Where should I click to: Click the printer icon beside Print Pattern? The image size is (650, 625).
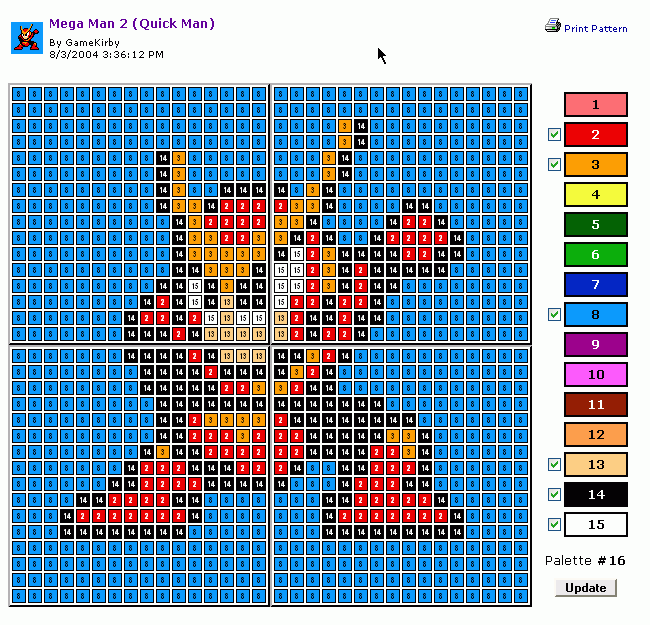pyautogui.click(x=553, y=26)
